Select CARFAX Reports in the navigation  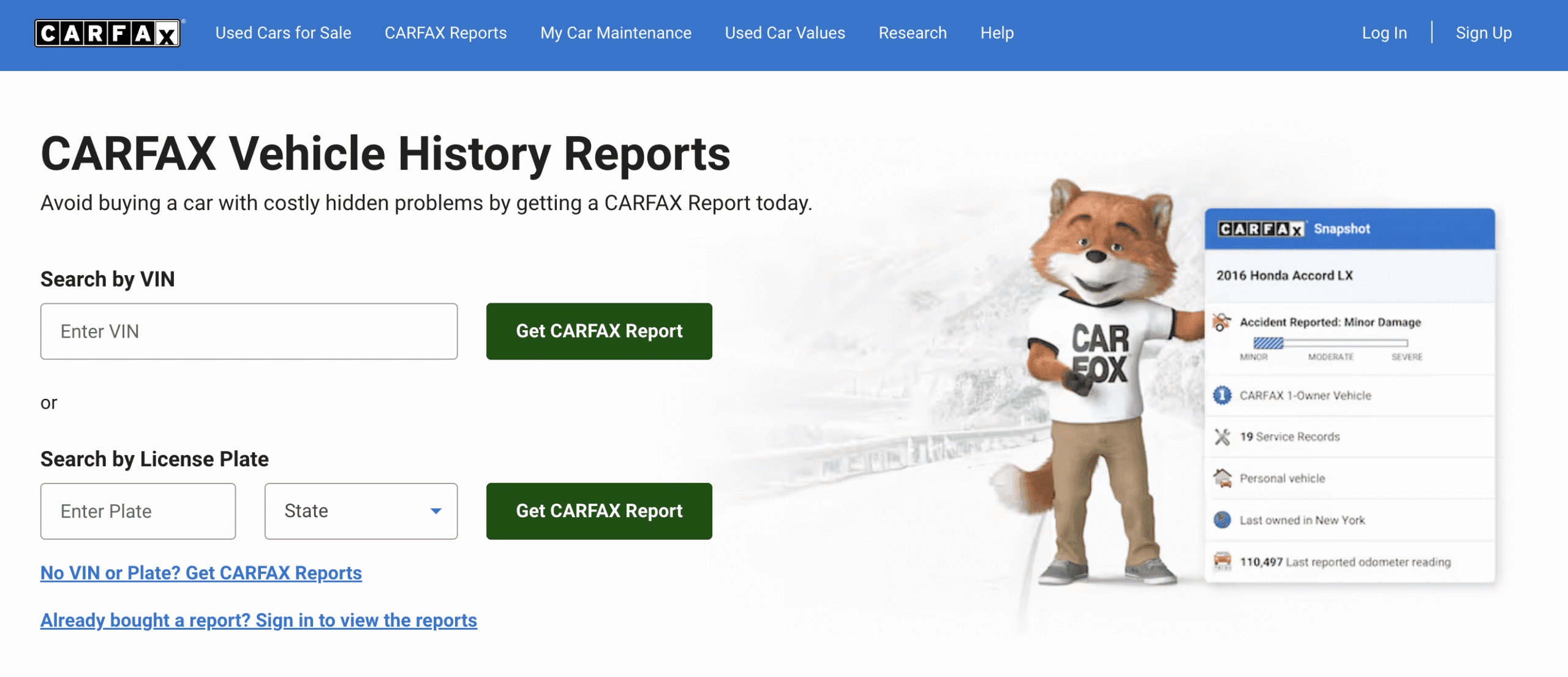(x=446, y=33)
